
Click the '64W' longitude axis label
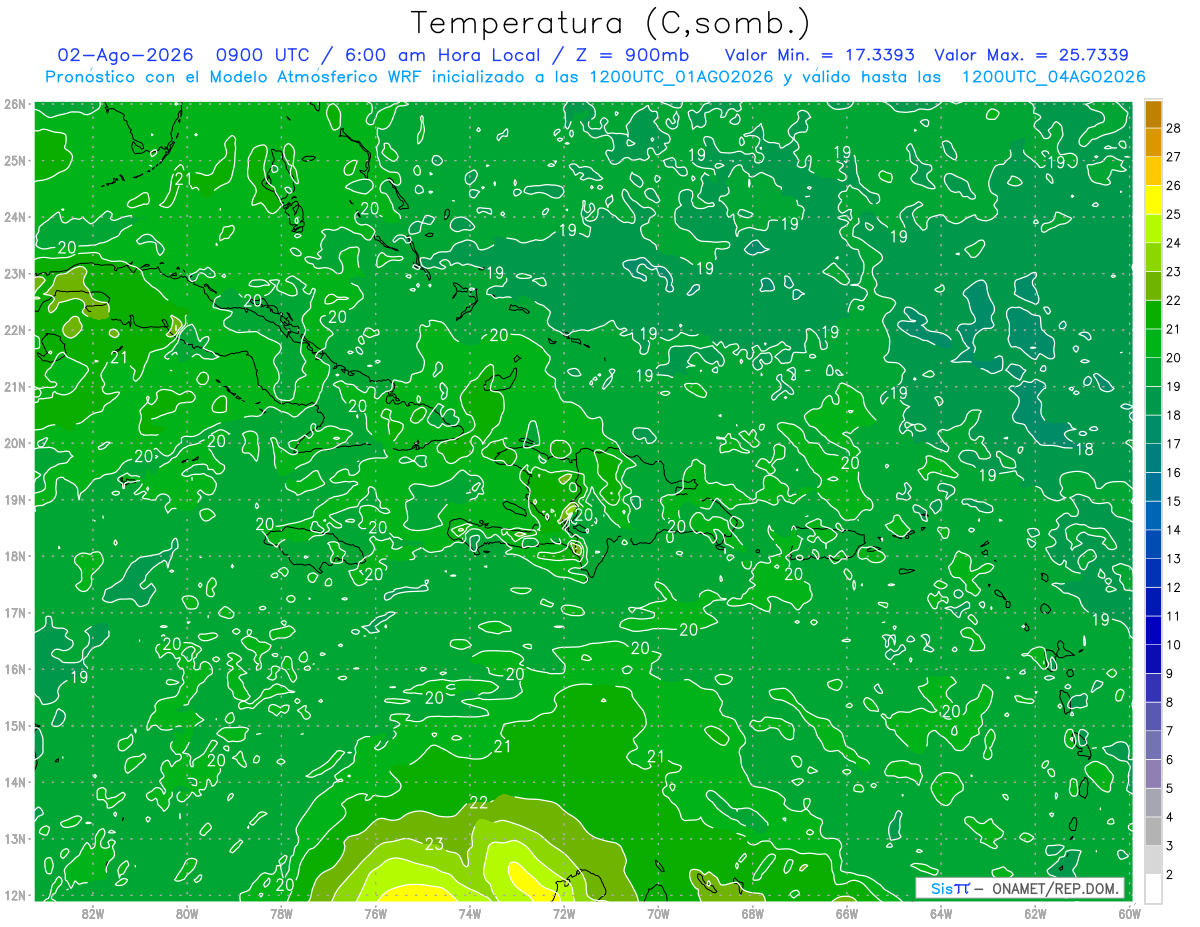[940, 913]
